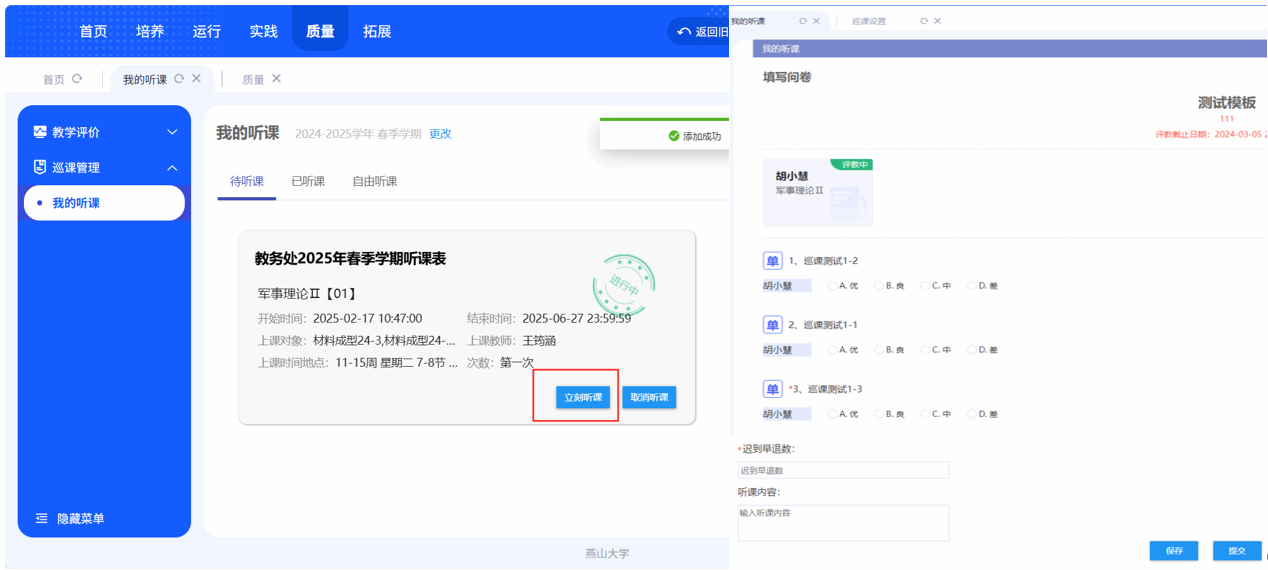This screenshot has width=1268, height=570.
Task: Submit the questionnaire with 提交 button
Action: click(x=1236, y=551)
